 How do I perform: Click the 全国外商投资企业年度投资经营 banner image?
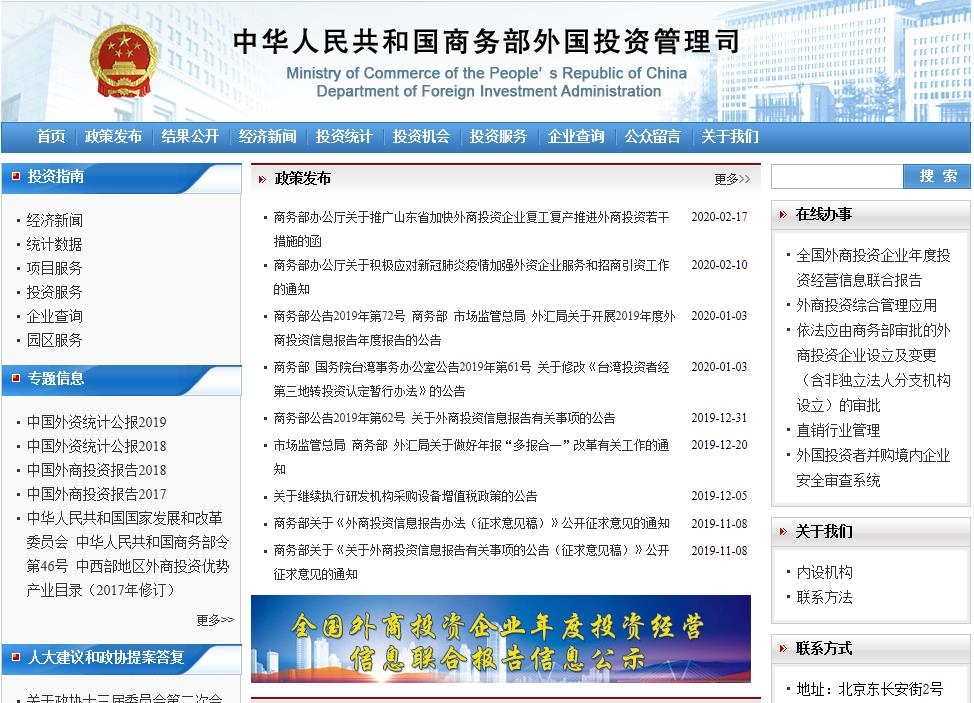pos(500,639)
